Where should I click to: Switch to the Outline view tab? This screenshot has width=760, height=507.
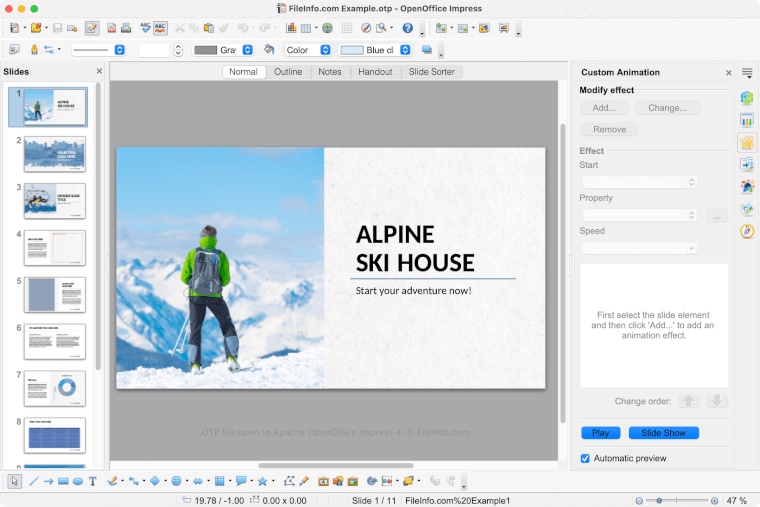288,72
